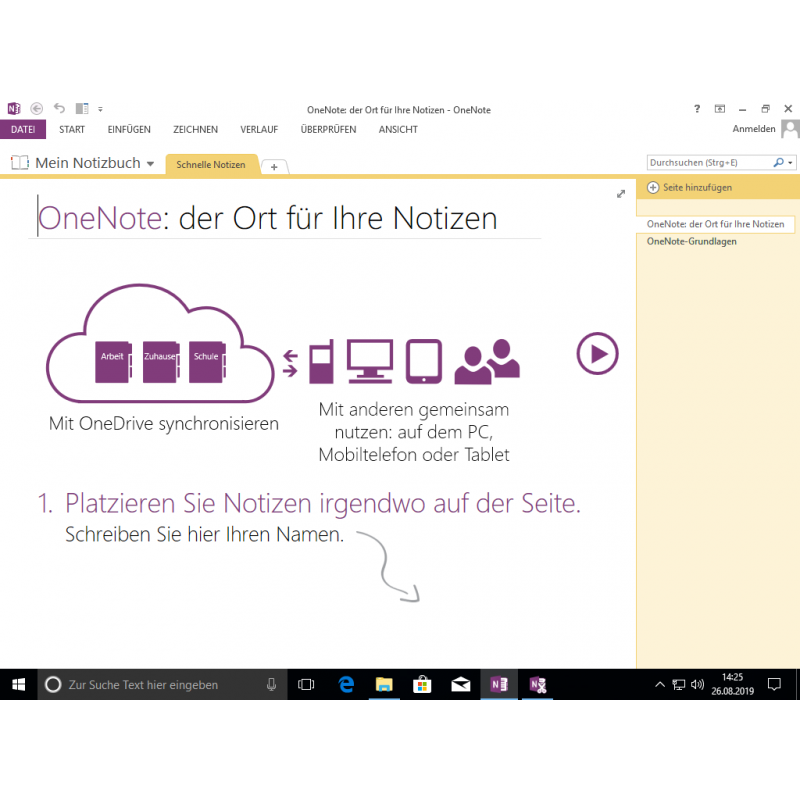Click Seite hinzufügen to add page
Screen dimensions: 800x800
point(690,187)
